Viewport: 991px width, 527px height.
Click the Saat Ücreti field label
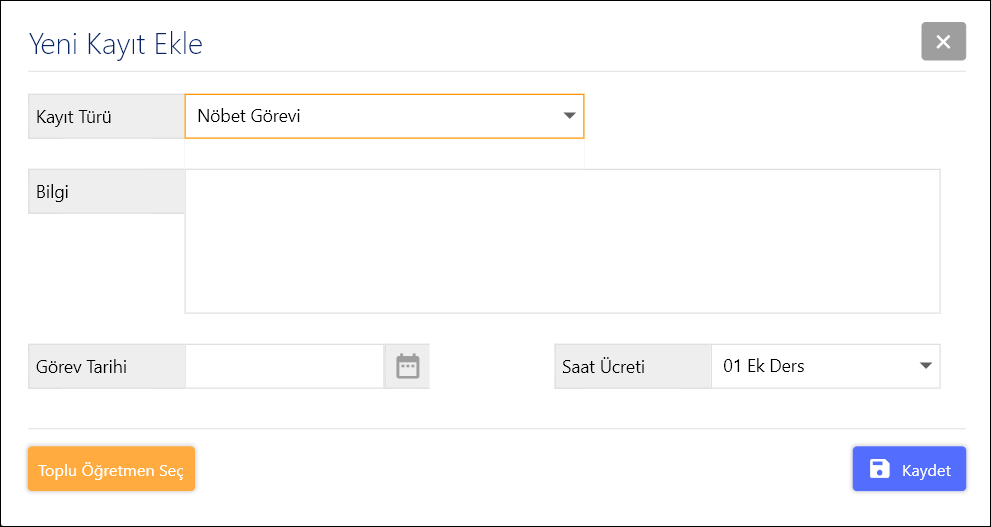[604, 367]
